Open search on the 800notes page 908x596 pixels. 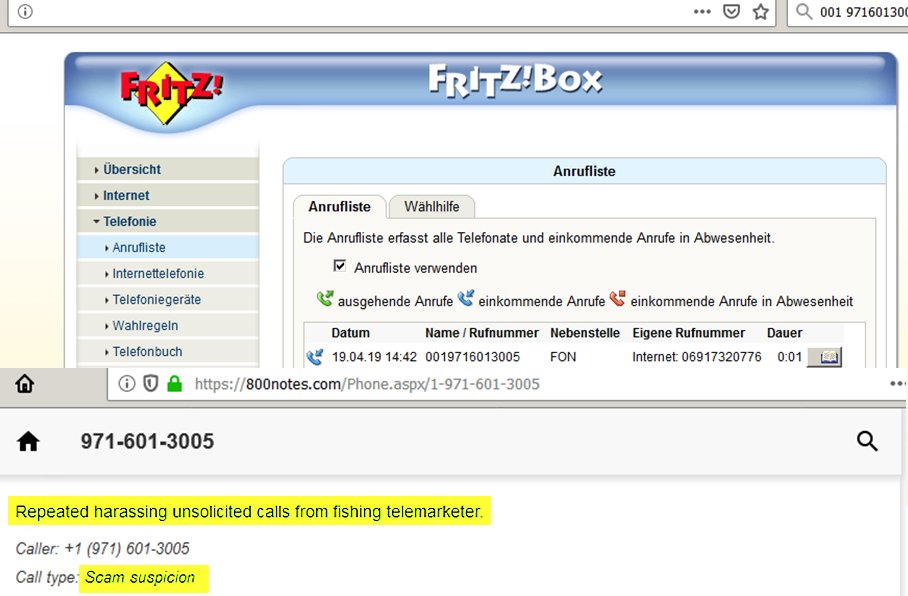pos(867,441)
